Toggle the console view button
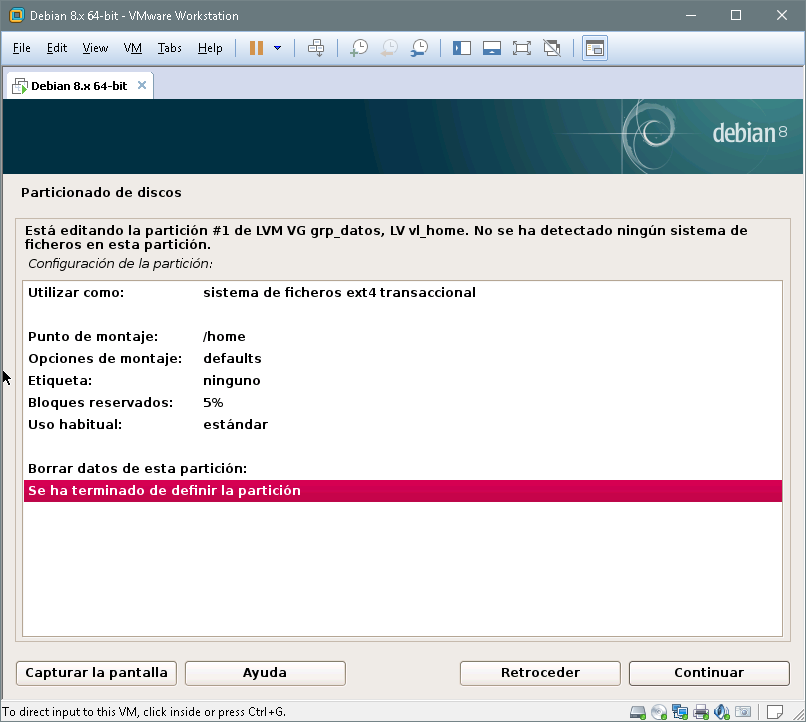This screenshot has height=722, width=806. (x=595, y=48)
